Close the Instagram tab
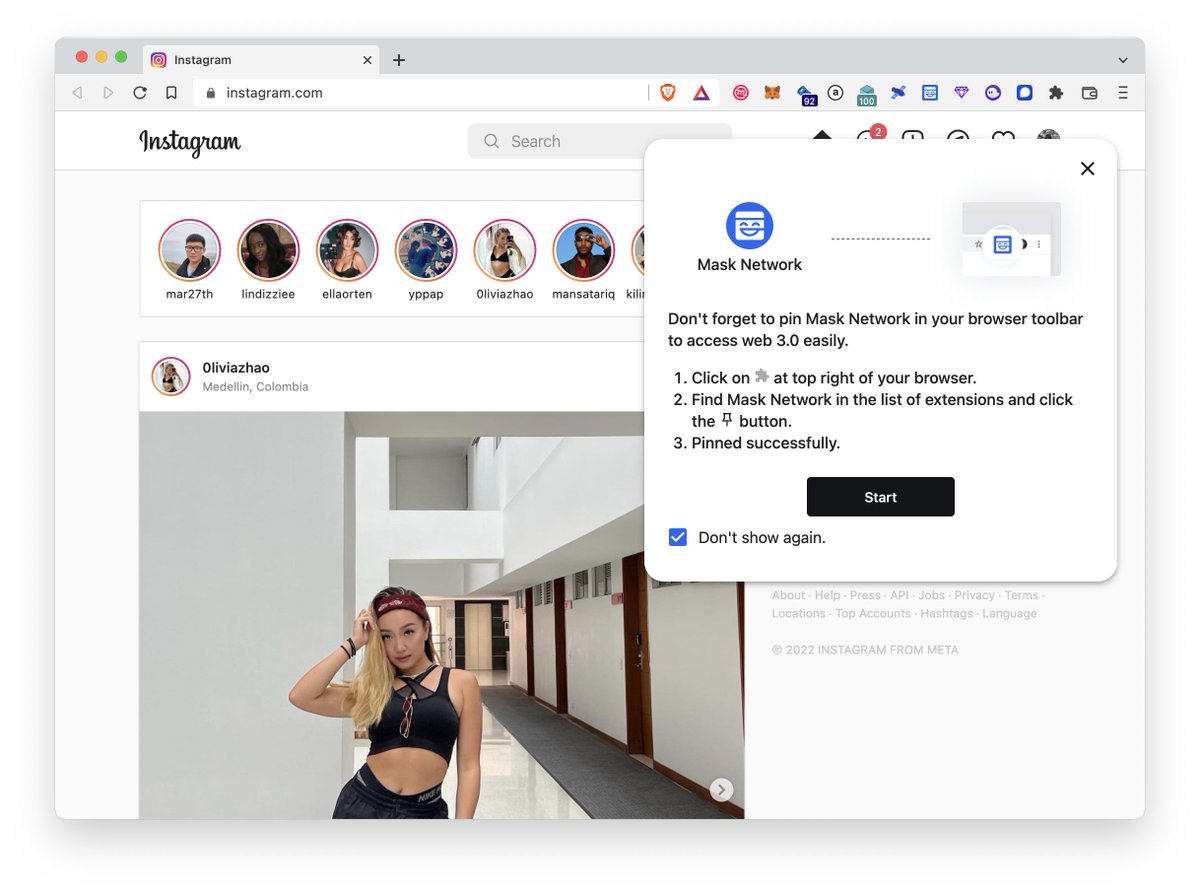 click(x=367, y=60)
